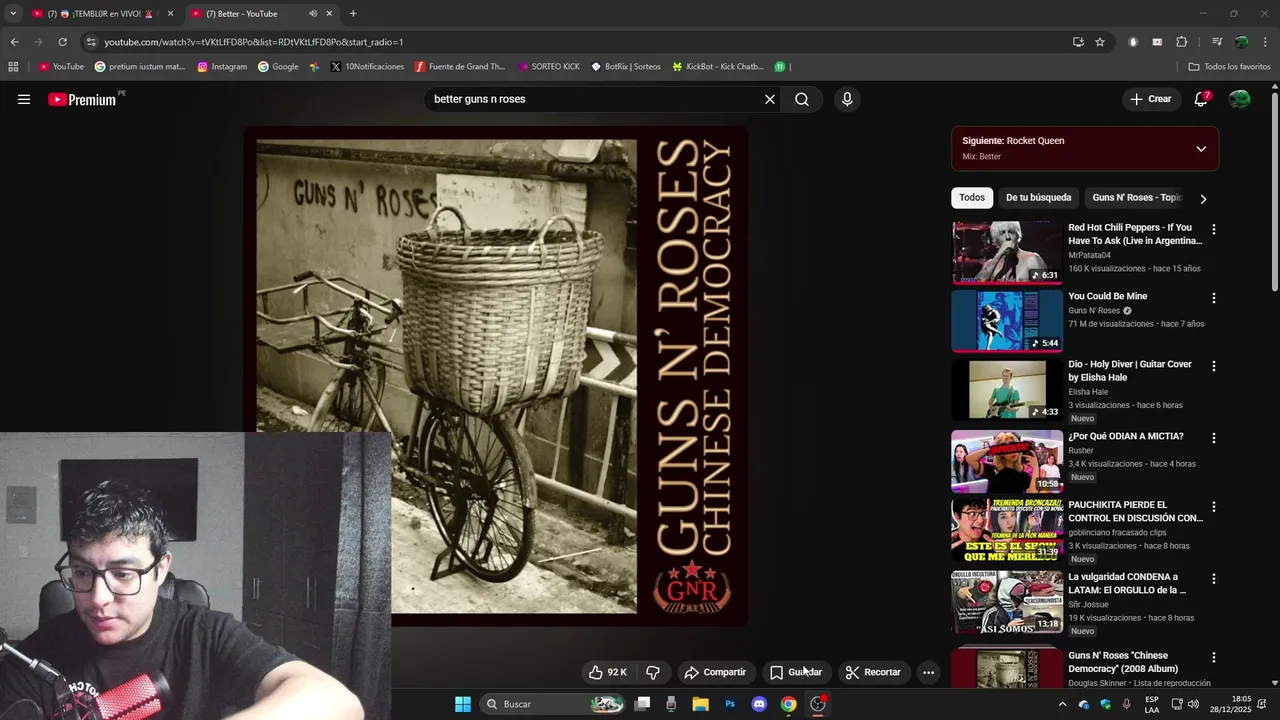Open options for Red Hot Chili Peppers video
The image size is (1280, 720).
(x=1214, y=229)
